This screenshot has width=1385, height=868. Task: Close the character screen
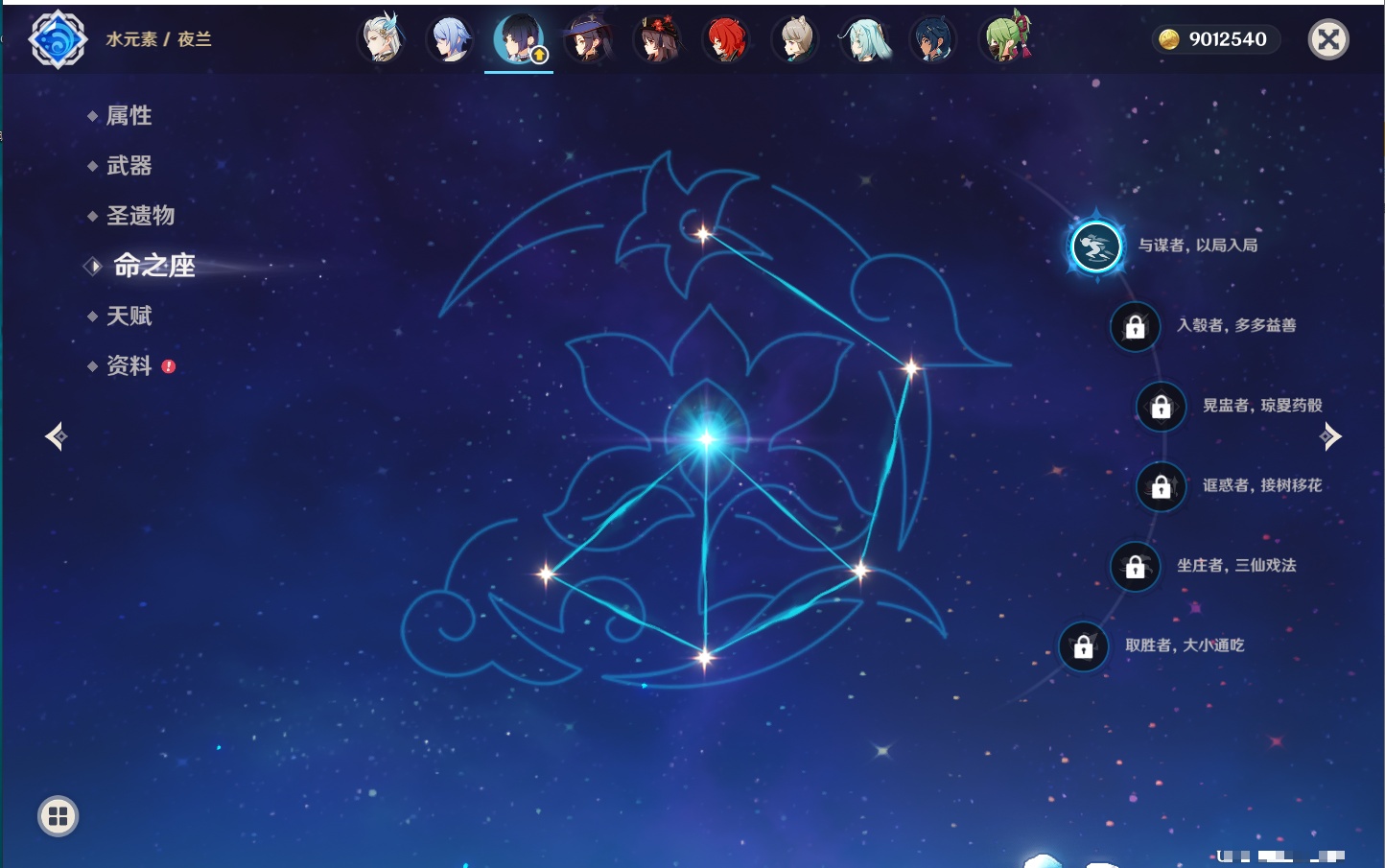1329,39
